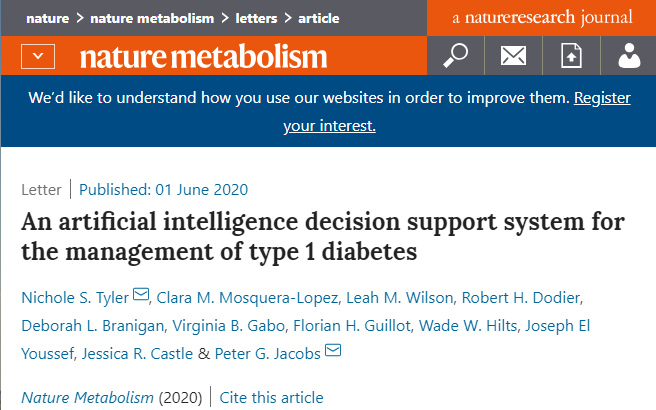
Task: Open the user account login icon
Action: pos(628,56)
